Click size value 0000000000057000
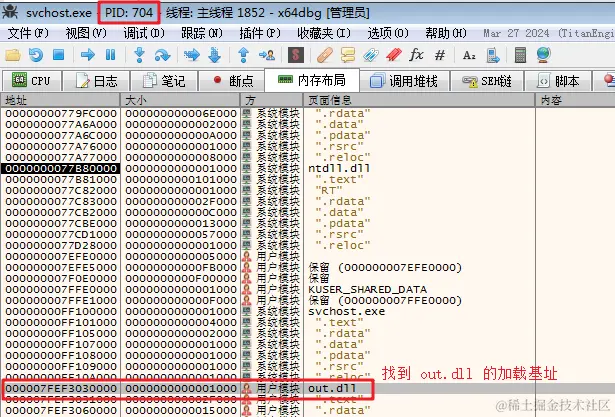Screen dimensions: 615x417 tap(181, 234)
